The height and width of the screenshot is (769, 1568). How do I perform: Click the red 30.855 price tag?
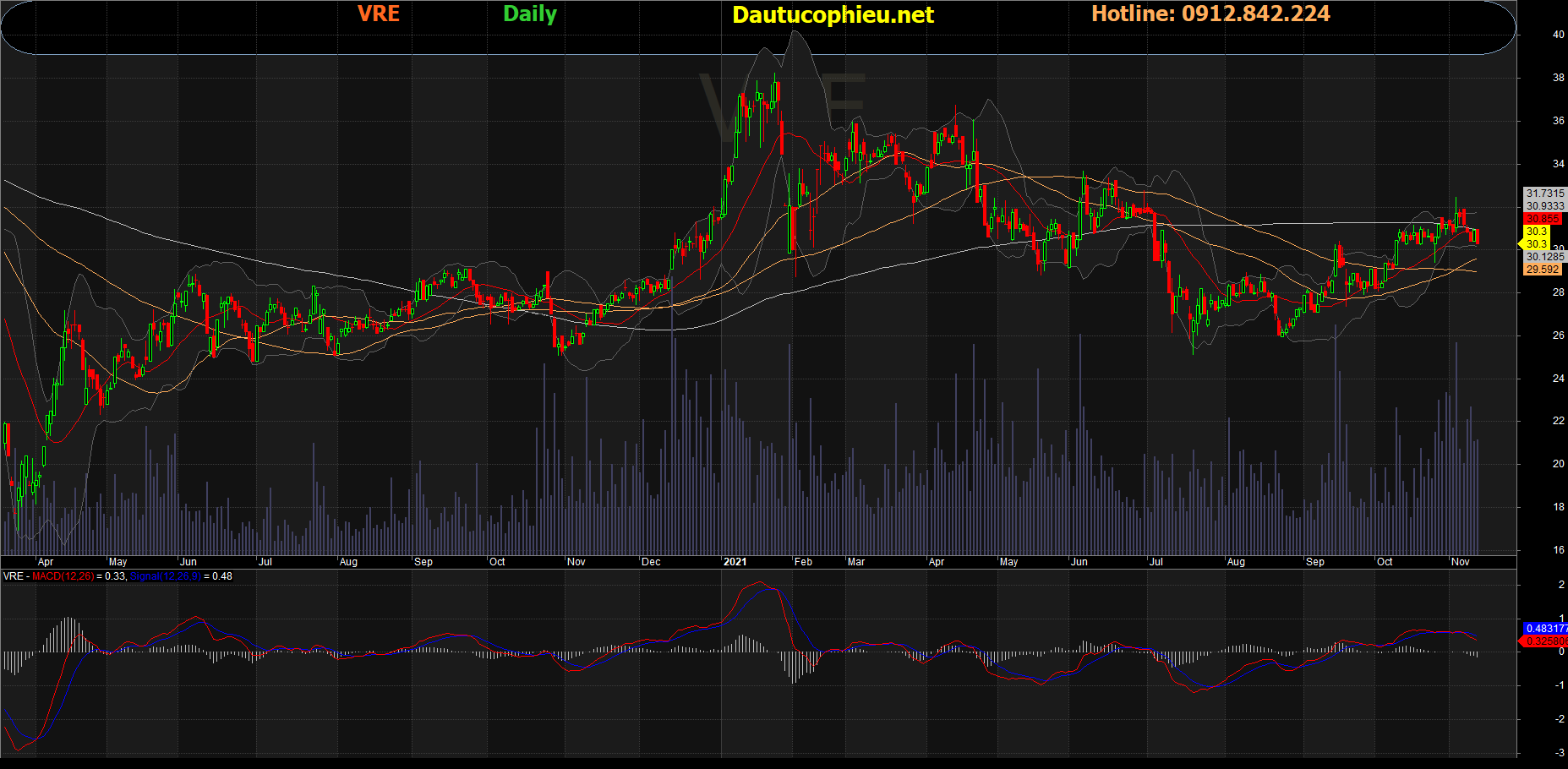click(1543, 219)
